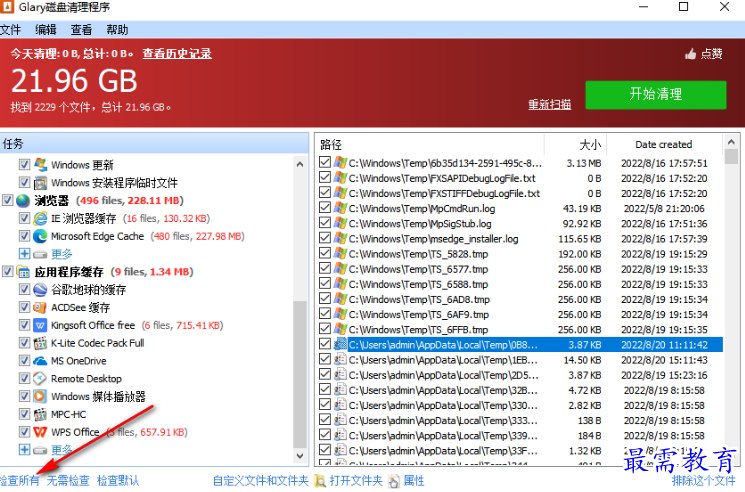This screenshot has height=492, width=745.
Task: Open the 文件 menu
Action: pos(10,30)
